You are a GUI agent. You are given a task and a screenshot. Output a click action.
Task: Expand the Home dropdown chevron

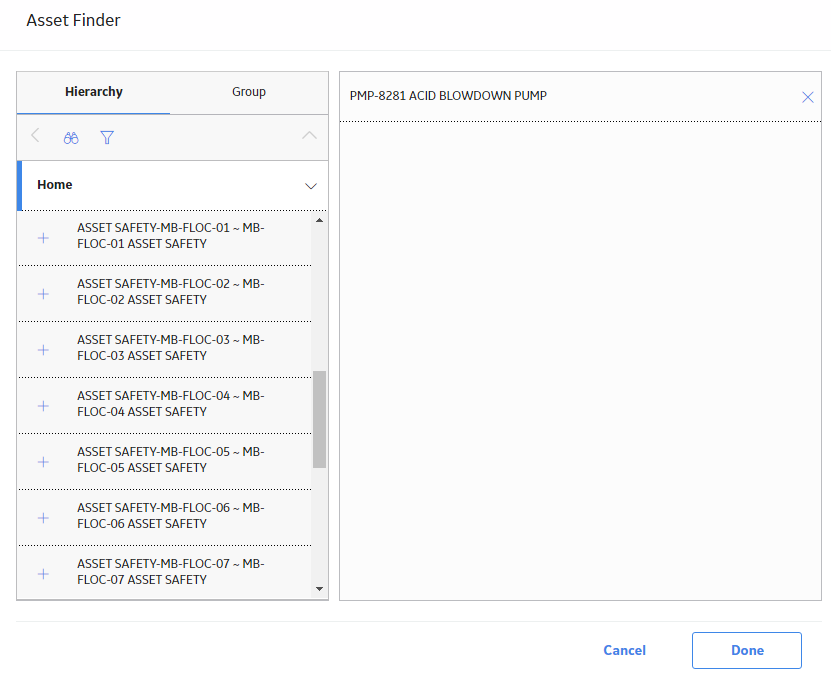(x=311, y=186)
